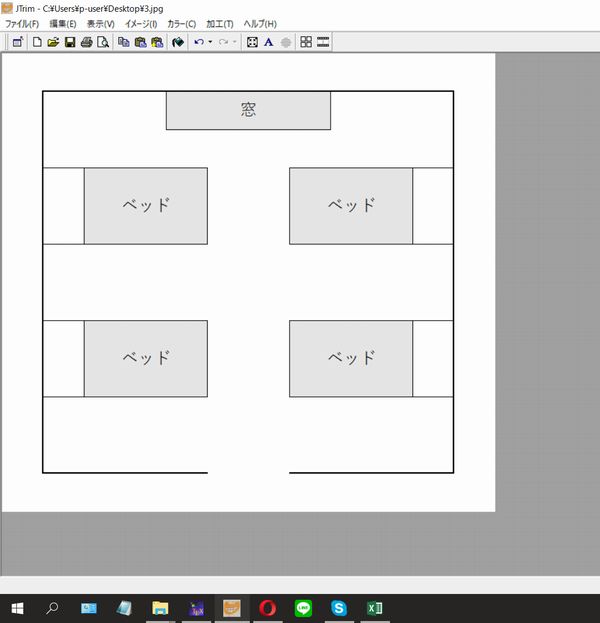Viewport: 600px width, 623px height.
Task: Open File Explorer from taskbar
Action: click(x=160, y=608)
